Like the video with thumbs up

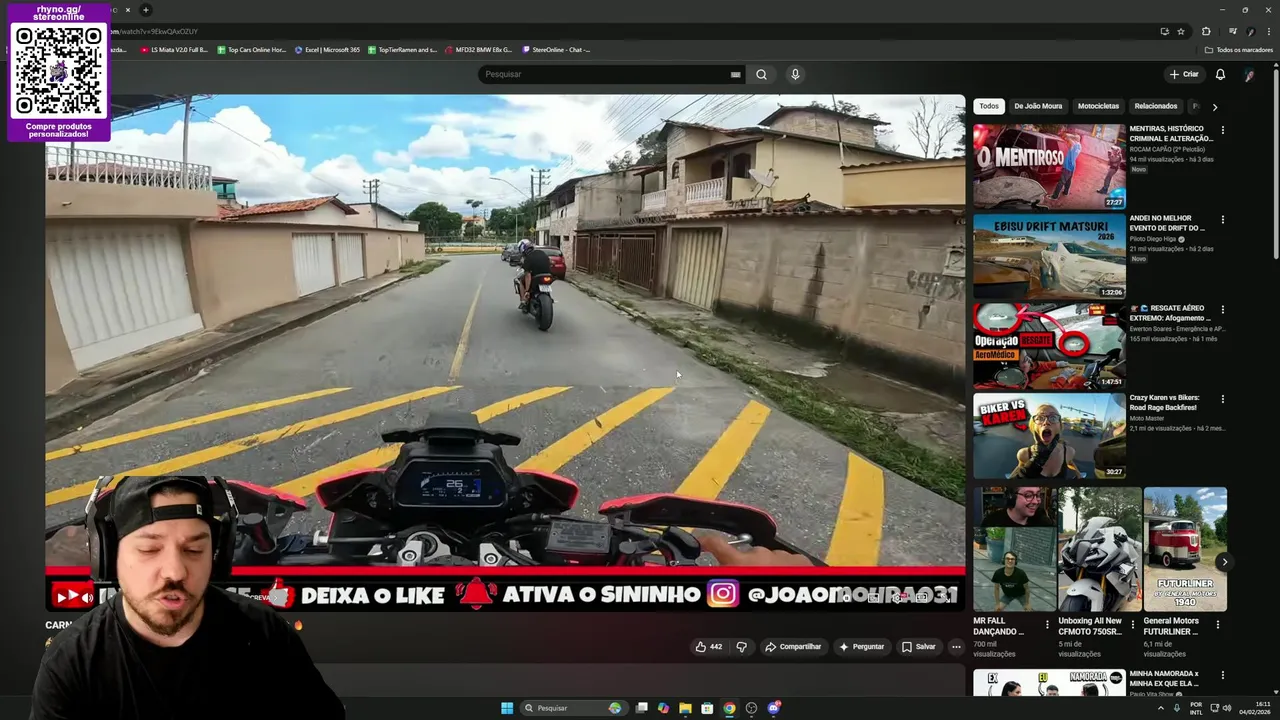click(x=708, y=647)
